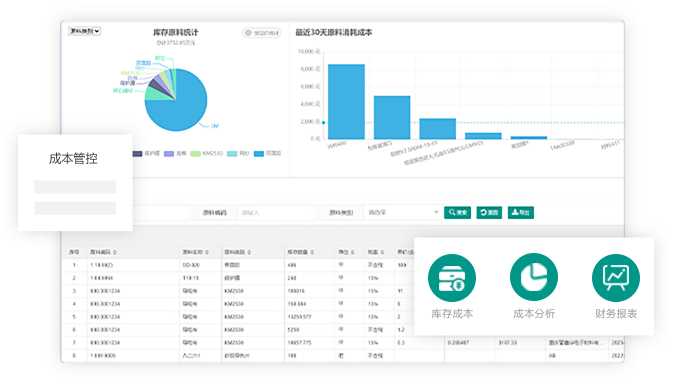Click the tallest bar in 30-day cost chart

coord(346,102)
